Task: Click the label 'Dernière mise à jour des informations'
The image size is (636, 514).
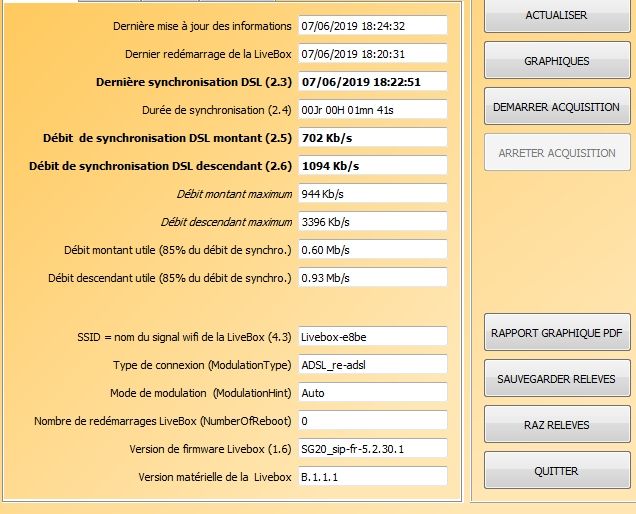Action: pos(202,26)
